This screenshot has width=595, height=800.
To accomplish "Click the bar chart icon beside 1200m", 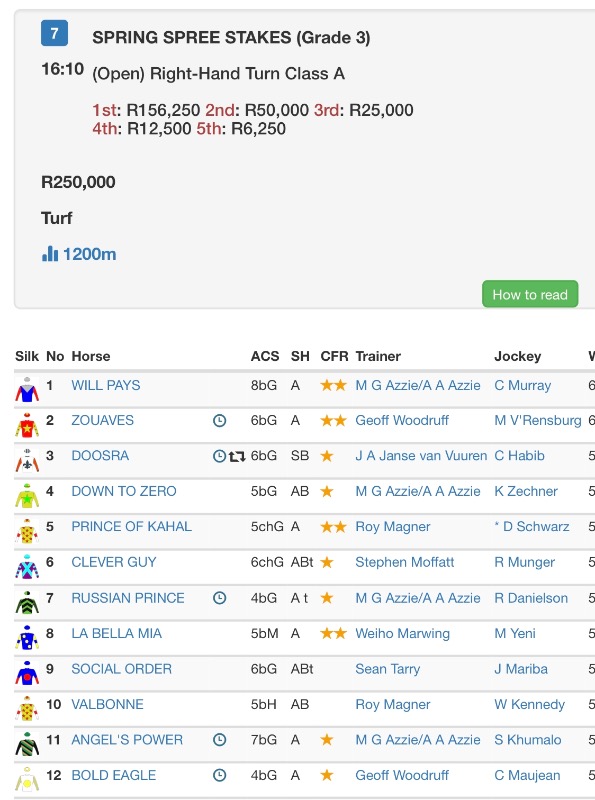I will click(x=50, y=254).
